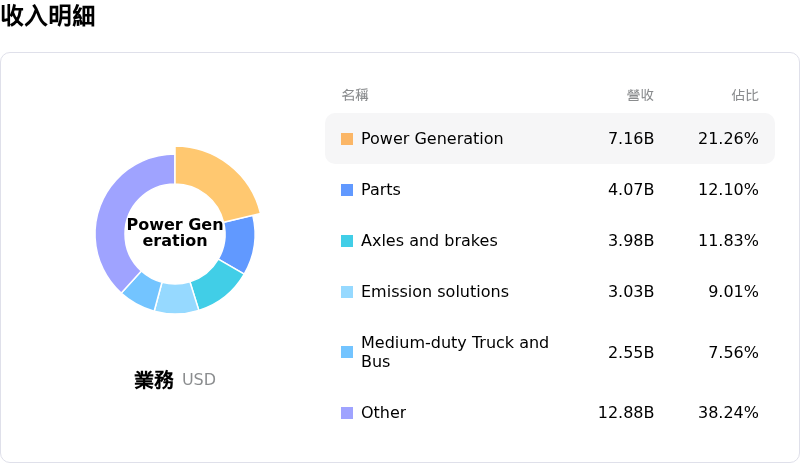The width and height of the screenshot is (800, 463).
Task: Click the blue Parts donut slice
Action: click(x=238, y=243)
